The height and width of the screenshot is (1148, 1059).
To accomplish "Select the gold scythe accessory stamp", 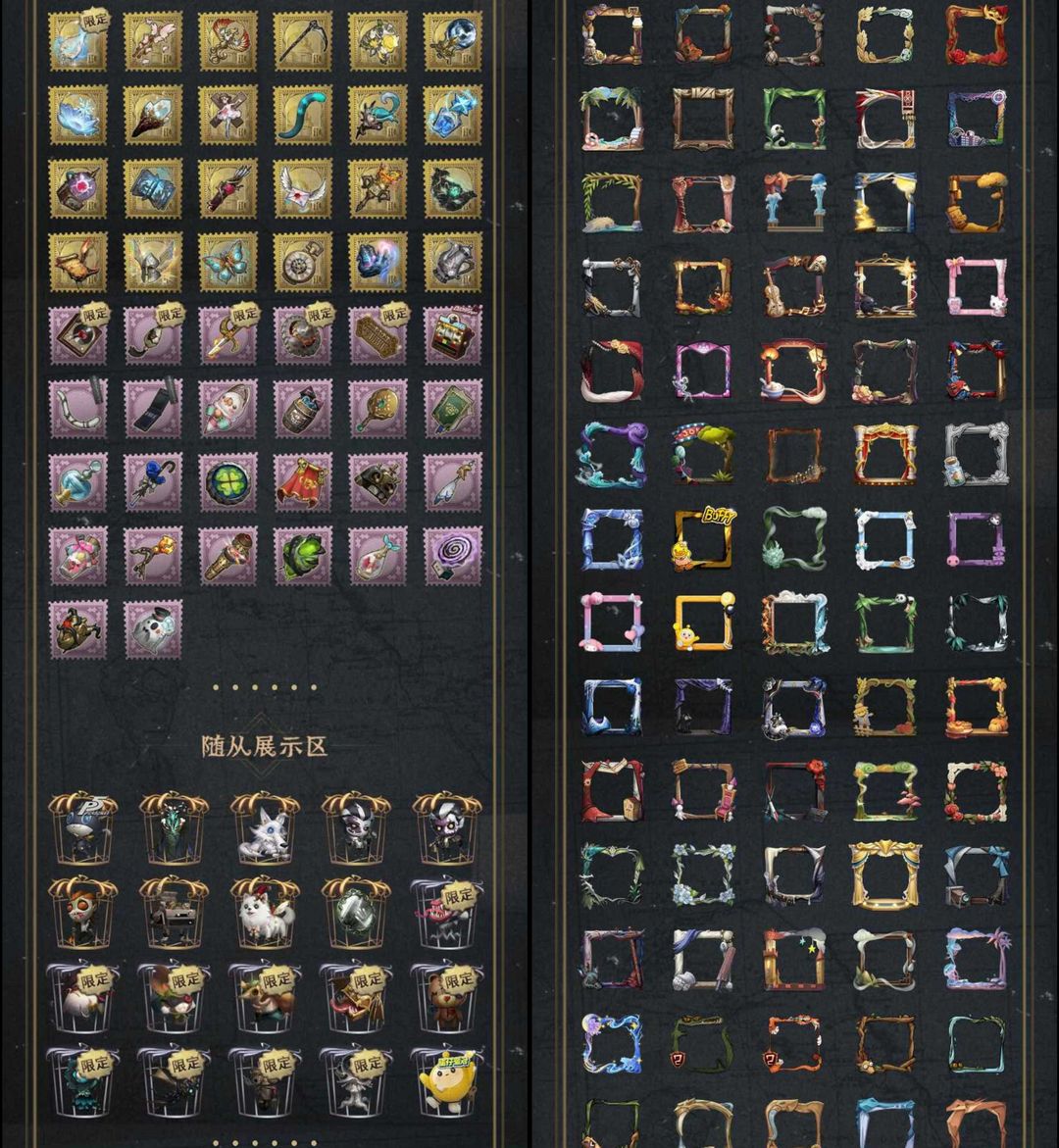I will click(302, 41).
